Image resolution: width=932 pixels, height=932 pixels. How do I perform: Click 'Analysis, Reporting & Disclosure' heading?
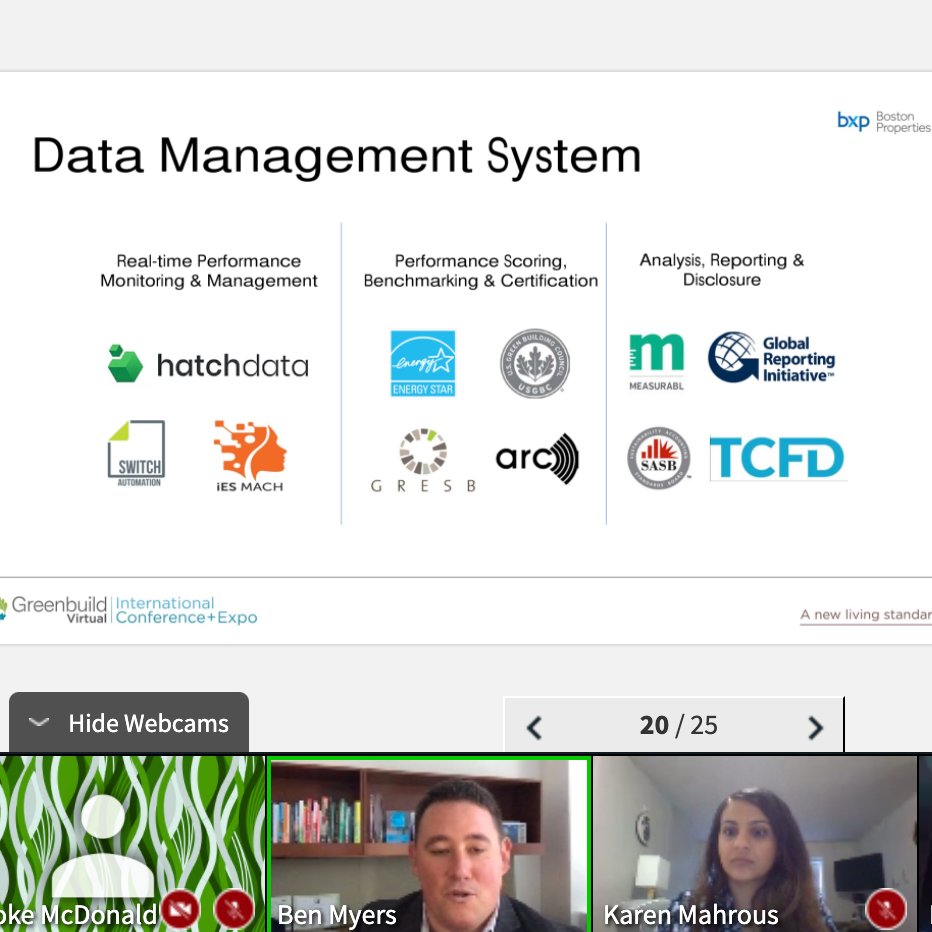722,269
